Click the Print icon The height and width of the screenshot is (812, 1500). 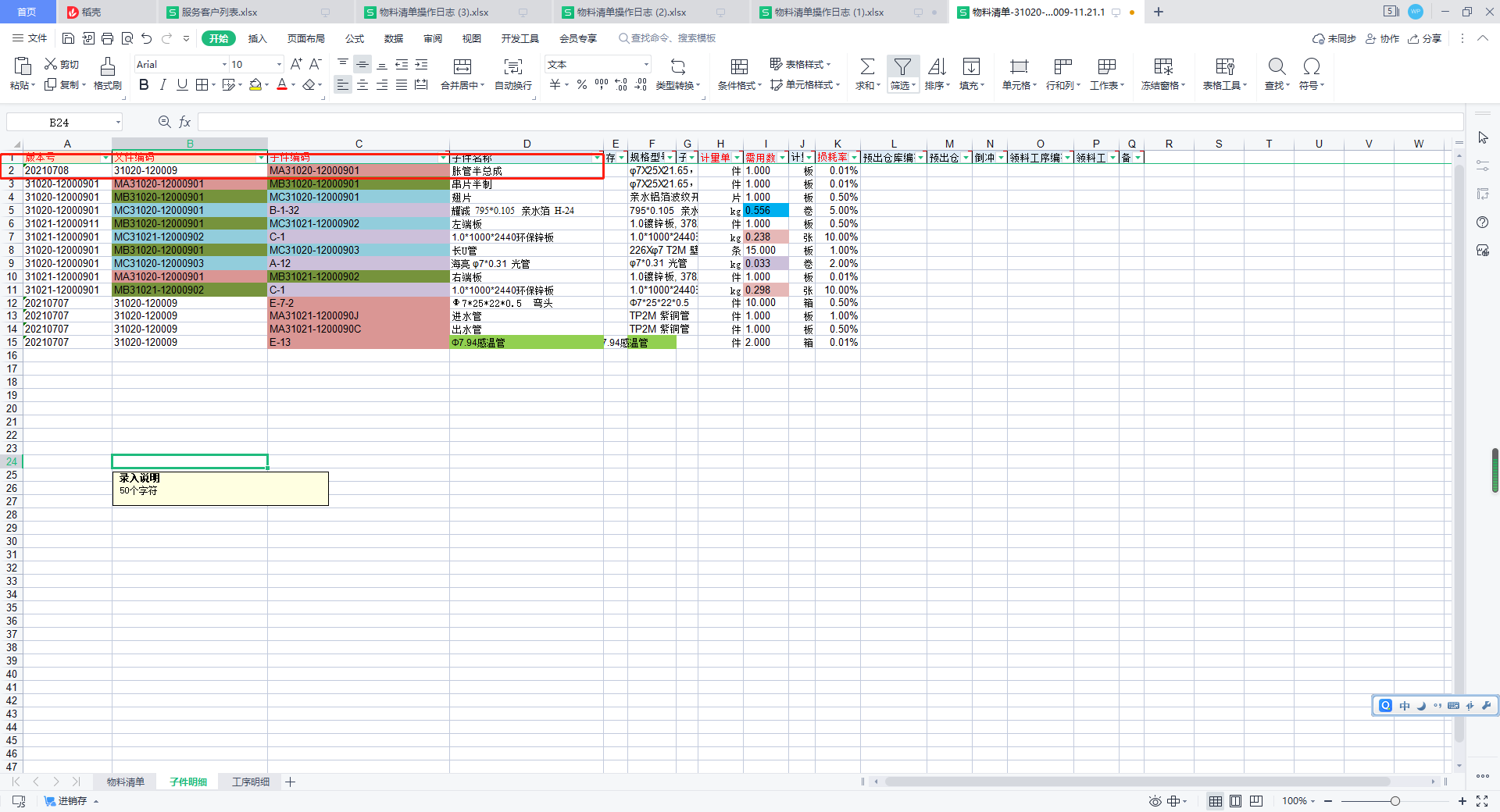pos(107,38)
